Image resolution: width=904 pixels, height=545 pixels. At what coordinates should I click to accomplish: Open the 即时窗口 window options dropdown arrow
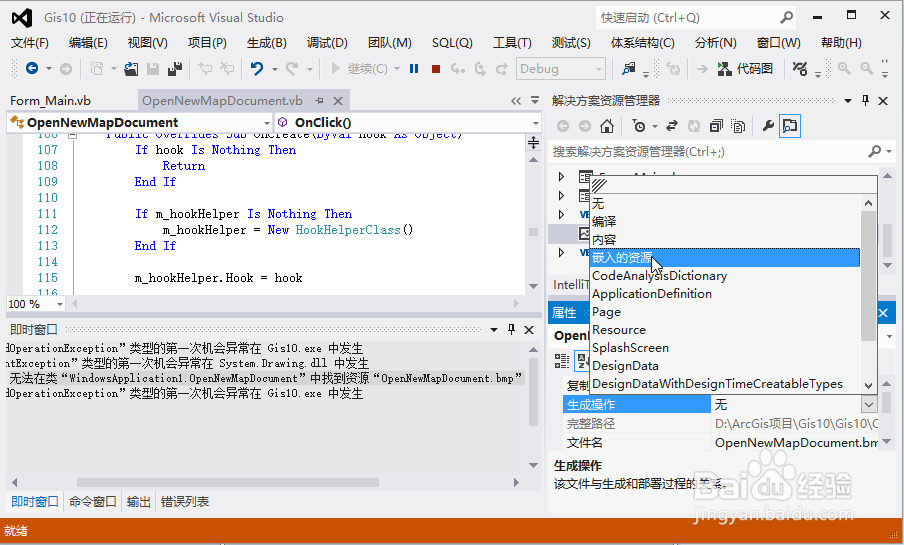(494, 330)
